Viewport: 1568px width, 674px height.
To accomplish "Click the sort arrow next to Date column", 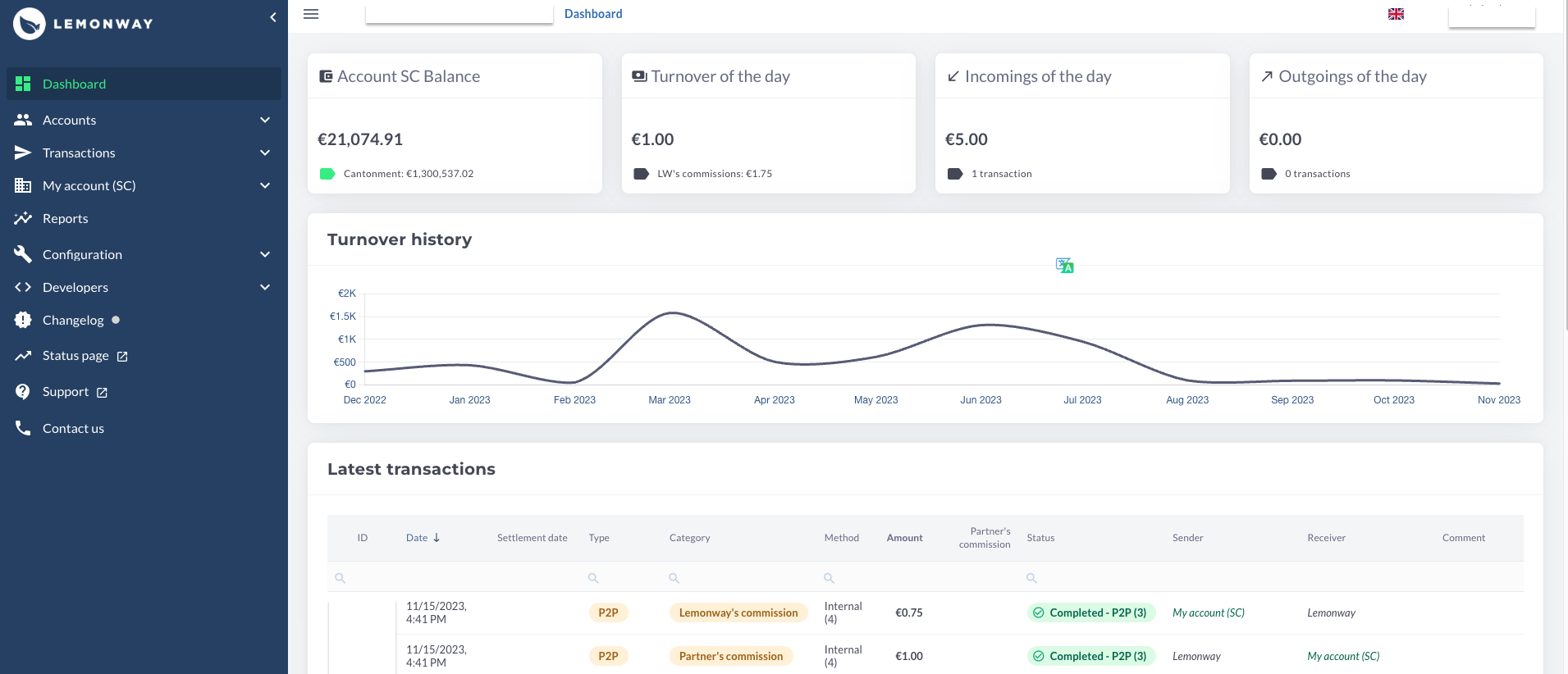I will click(x=437, y=538).
